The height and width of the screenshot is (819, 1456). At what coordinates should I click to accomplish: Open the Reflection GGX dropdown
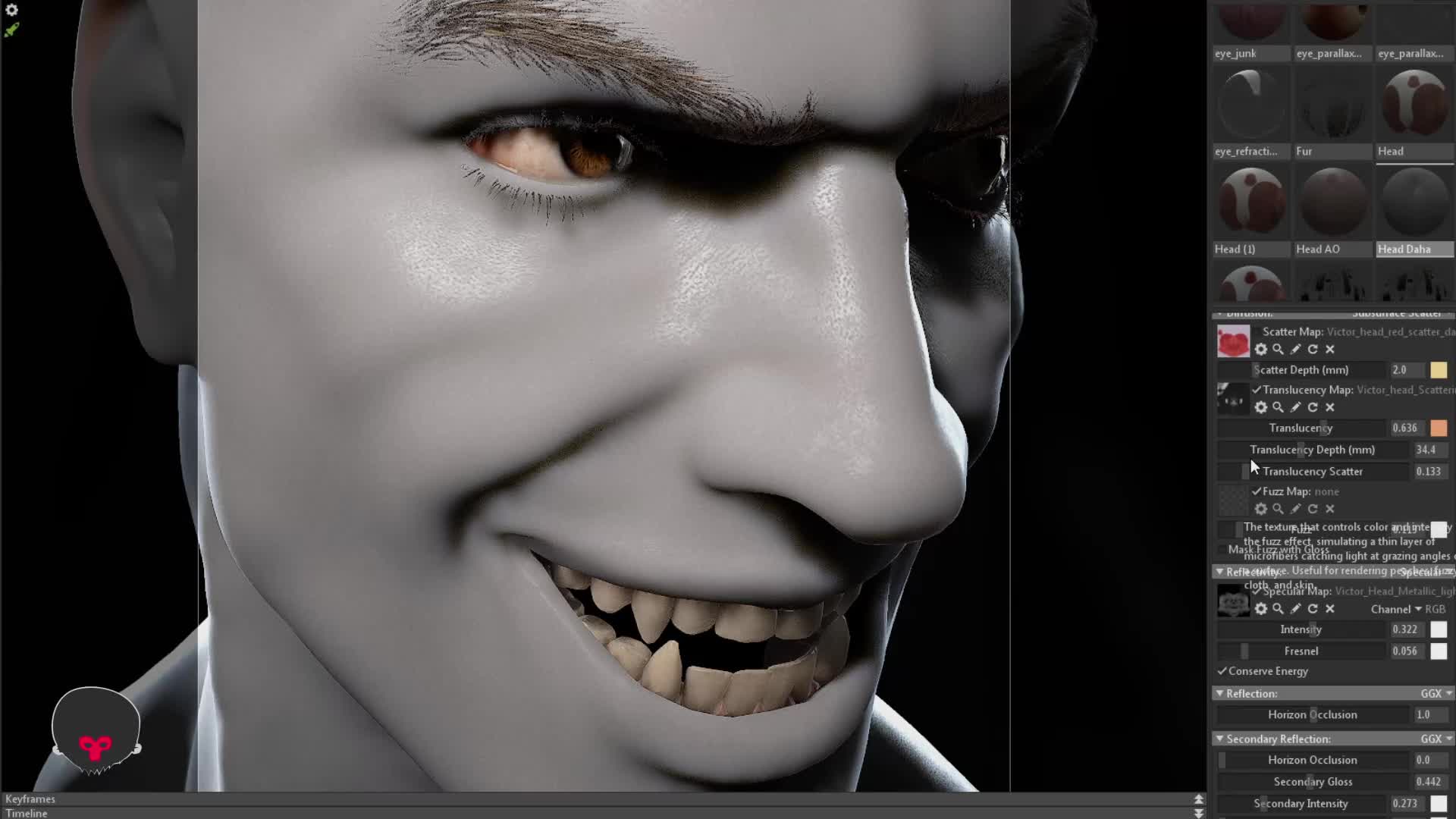(1436, 694)
